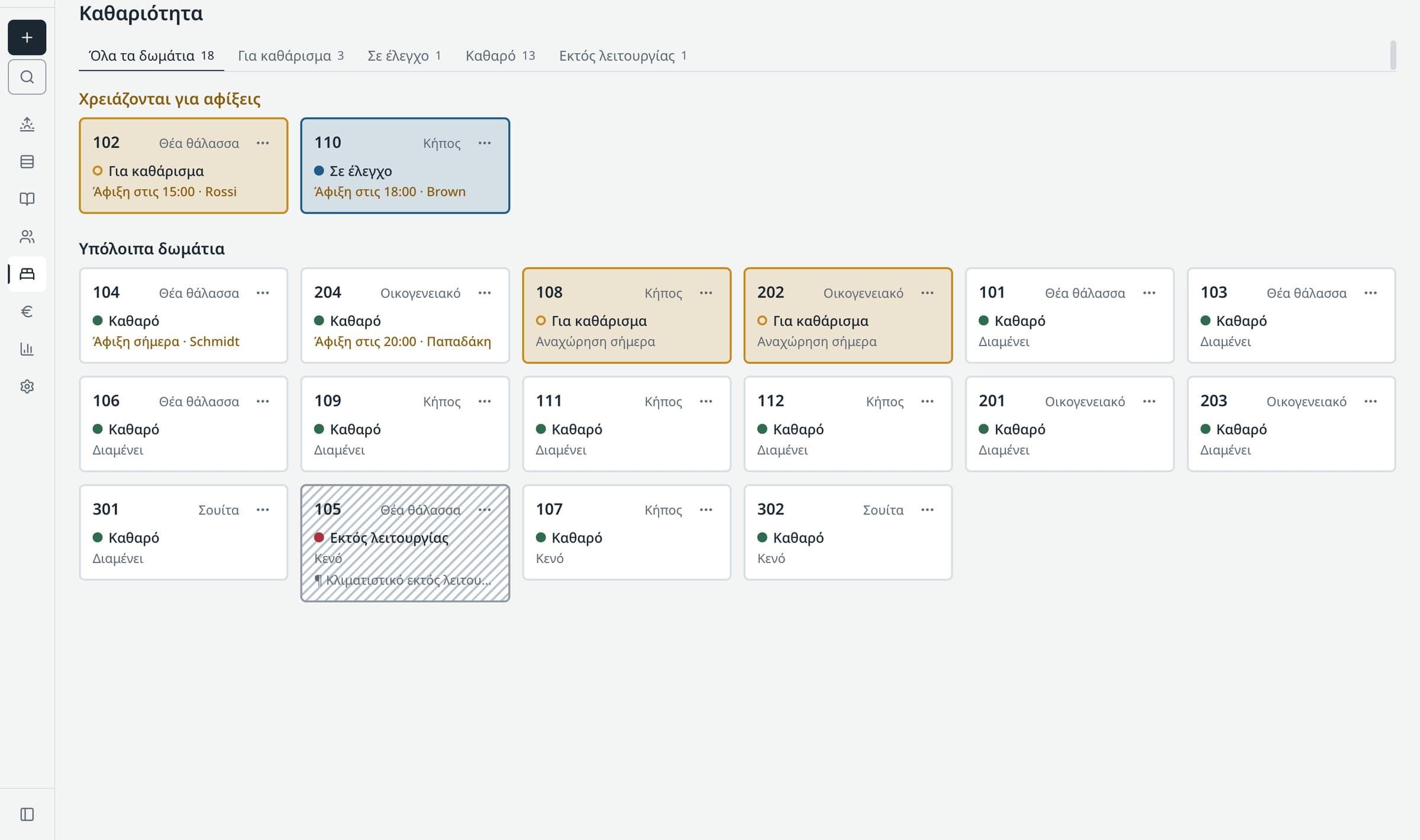
Task: Open the more options menu for room 102
Action: click(263, 143)
